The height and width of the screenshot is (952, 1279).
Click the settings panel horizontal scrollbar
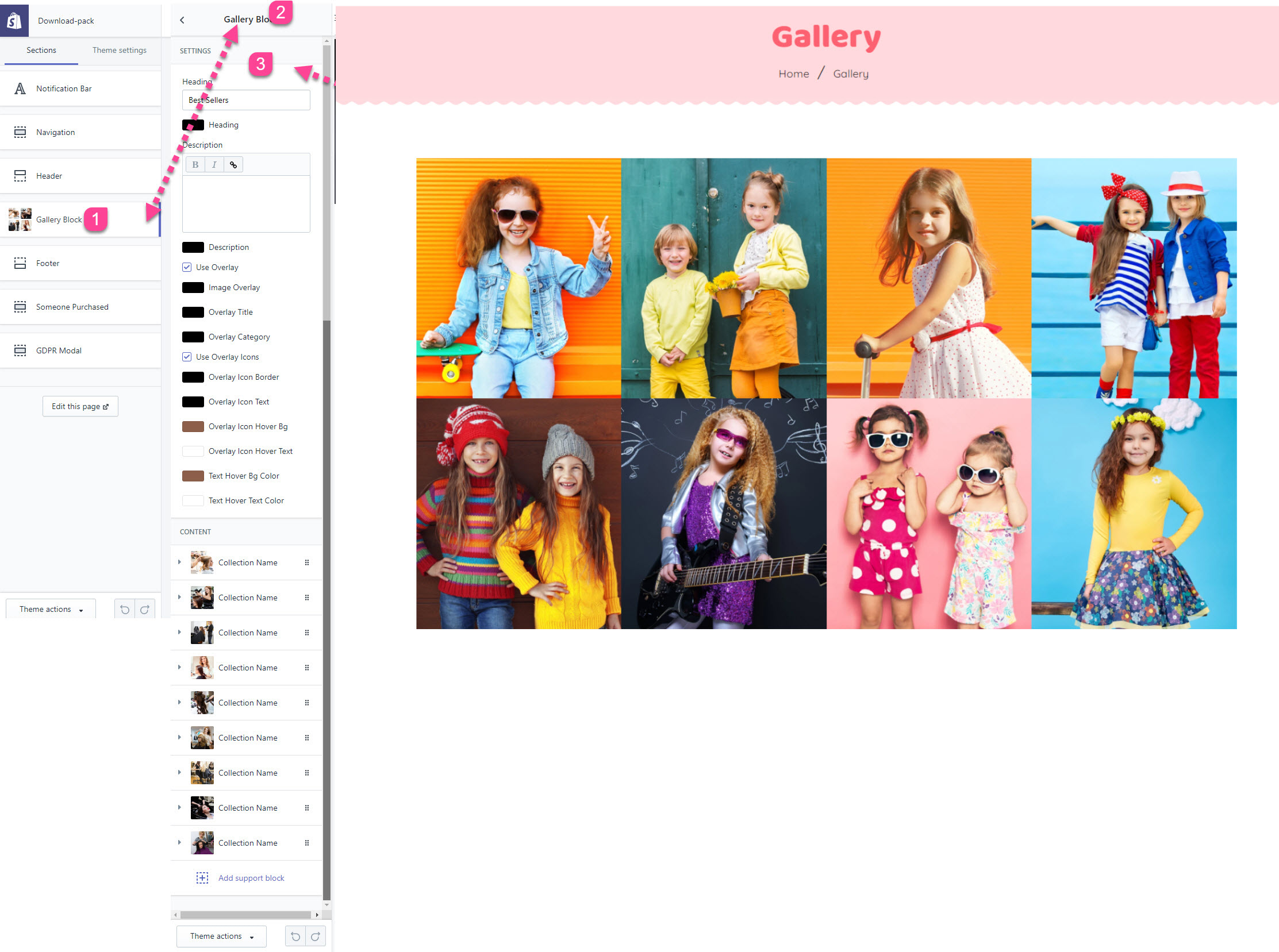tap(245, 915)
